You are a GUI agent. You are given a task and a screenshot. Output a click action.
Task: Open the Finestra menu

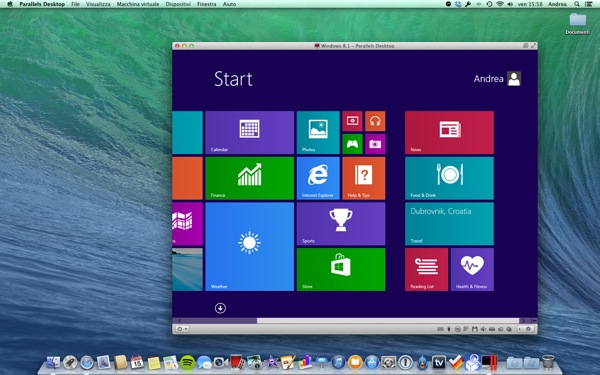pyautogui.click(x=207, y=4)
